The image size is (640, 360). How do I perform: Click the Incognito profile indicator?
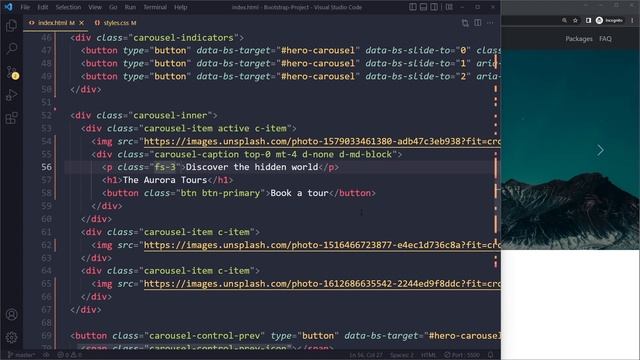[x=609, y=20]
